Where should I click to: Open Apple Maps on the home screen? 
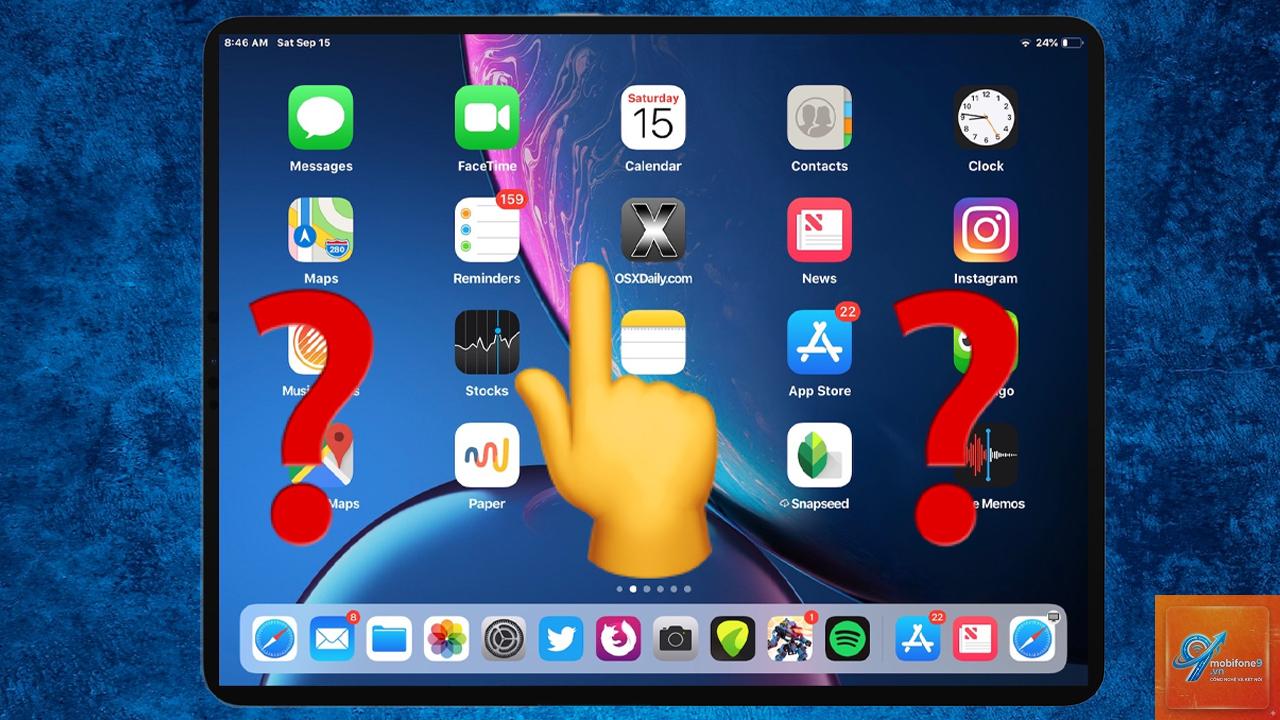point(321,230)
